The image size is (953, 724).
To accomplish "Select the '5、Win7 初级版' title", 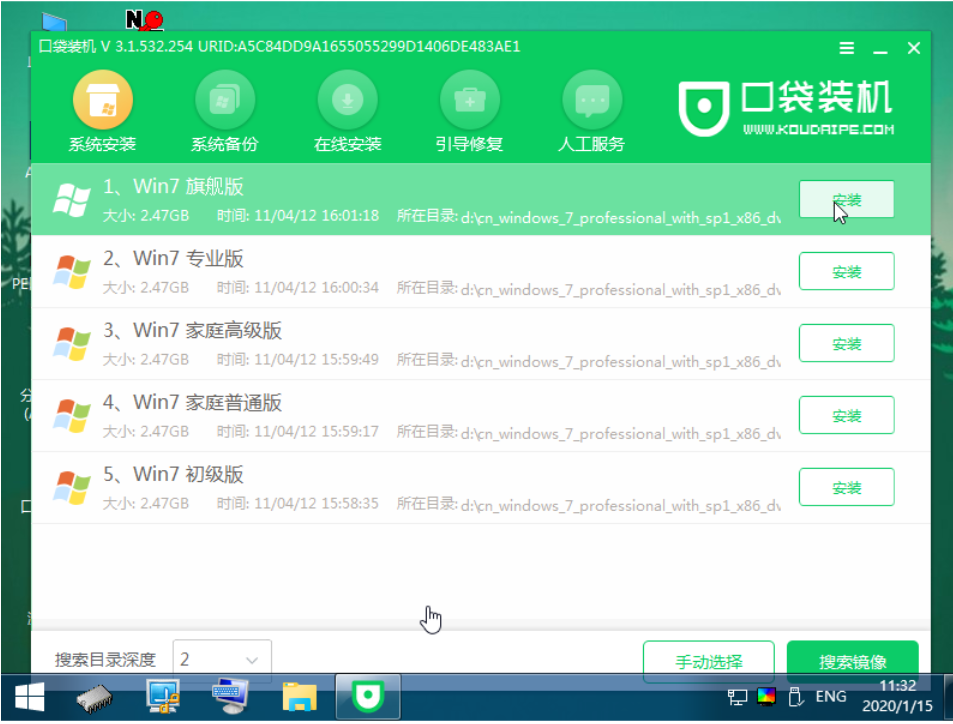I will tap(173, 474).
